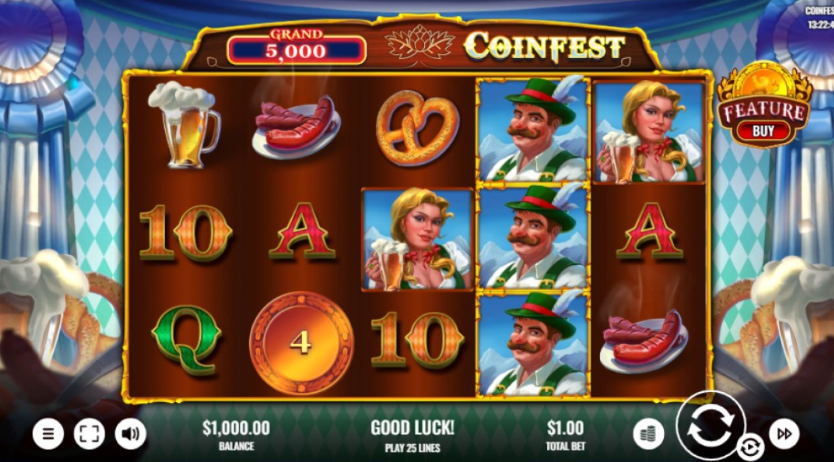The width and height of the screenshot is (834, 462).
Task: Click the $1.00 Total Bet amount
Action: [565, 427]
